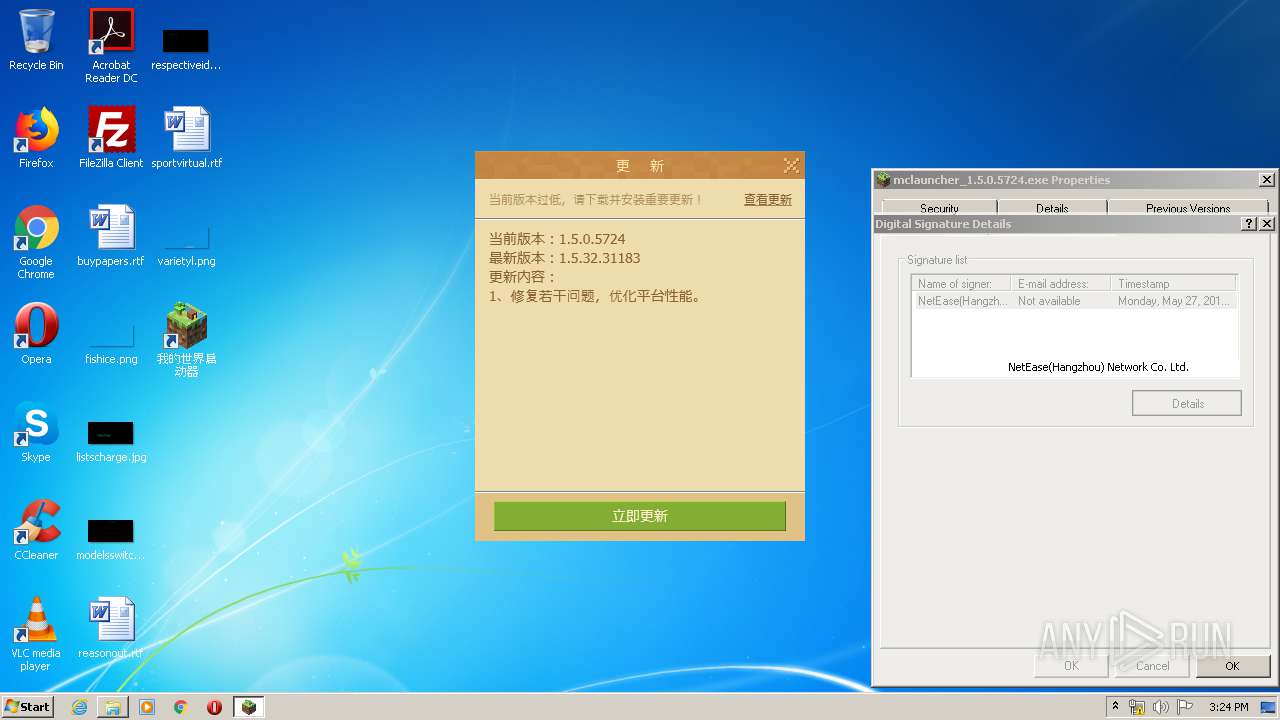Close mclauncher Properties window
Image resolution: width=1280 pixels, height=720 pixels.
pyautogui.click(x=1267, y=180)
